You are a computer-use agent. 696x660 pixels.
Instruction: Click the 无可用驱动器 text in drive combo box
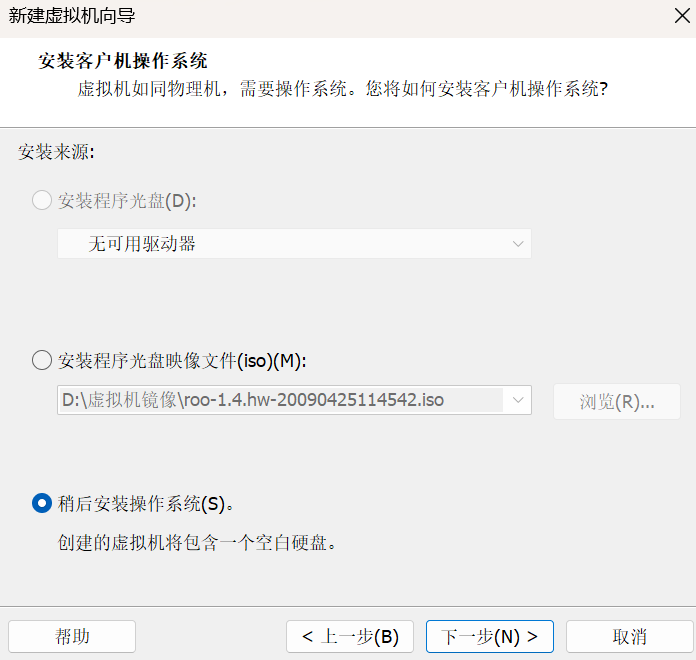pos(142,244)
